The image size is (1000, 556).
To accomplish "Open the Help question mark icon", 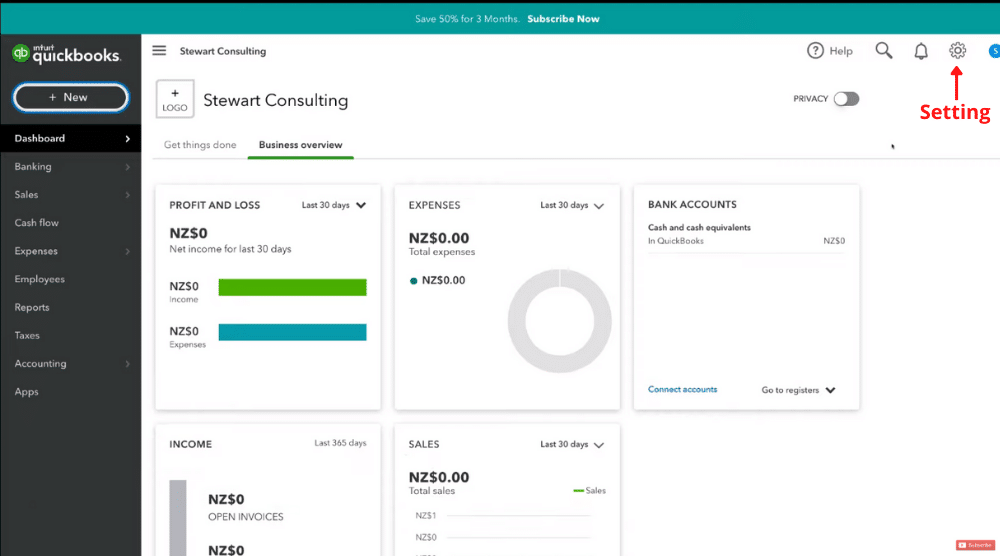I will 815,50.
